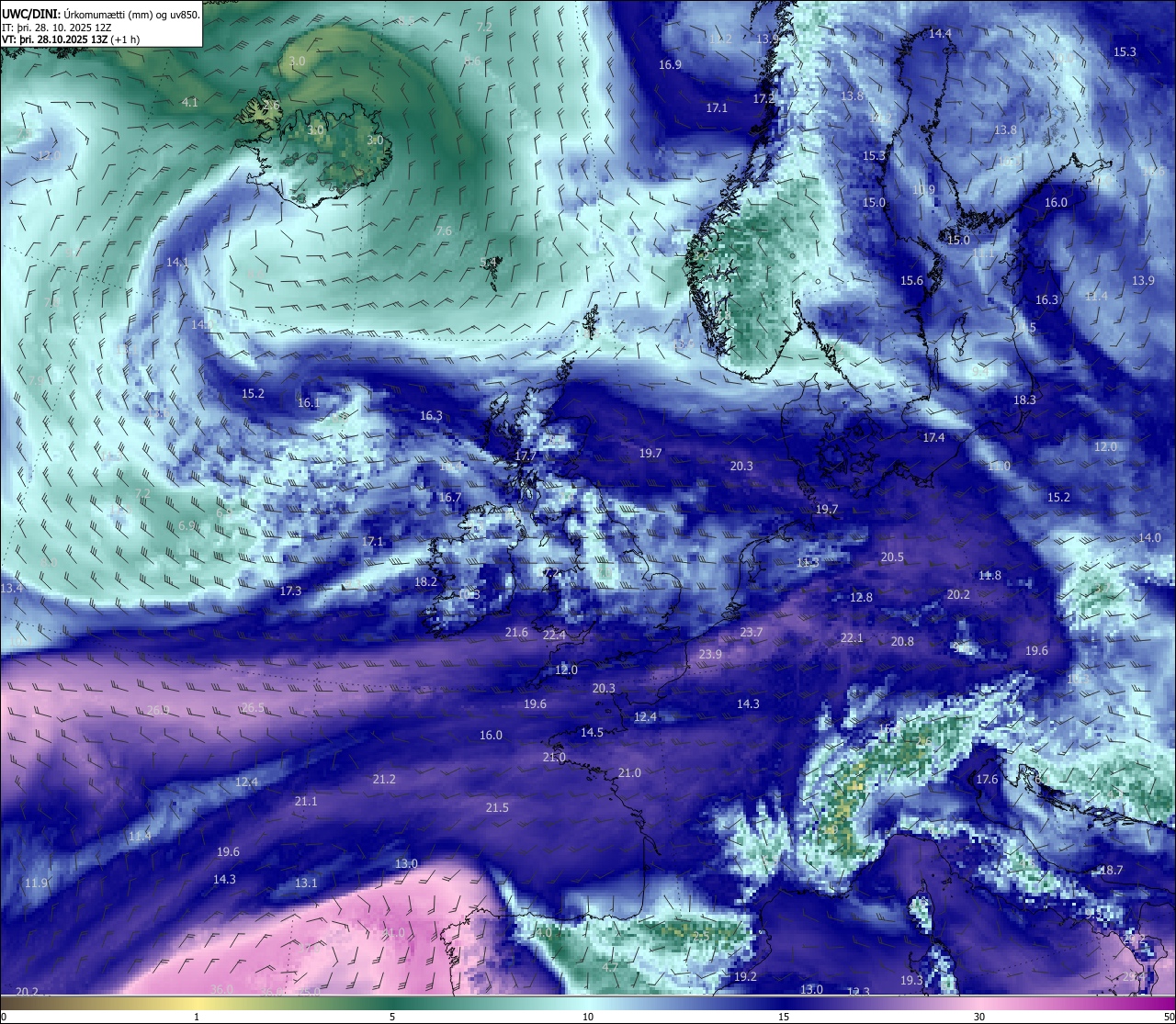Viewport: 1176px width, 1024px height.
Task: Click the 12.8 value label
Action: (861, 597)
